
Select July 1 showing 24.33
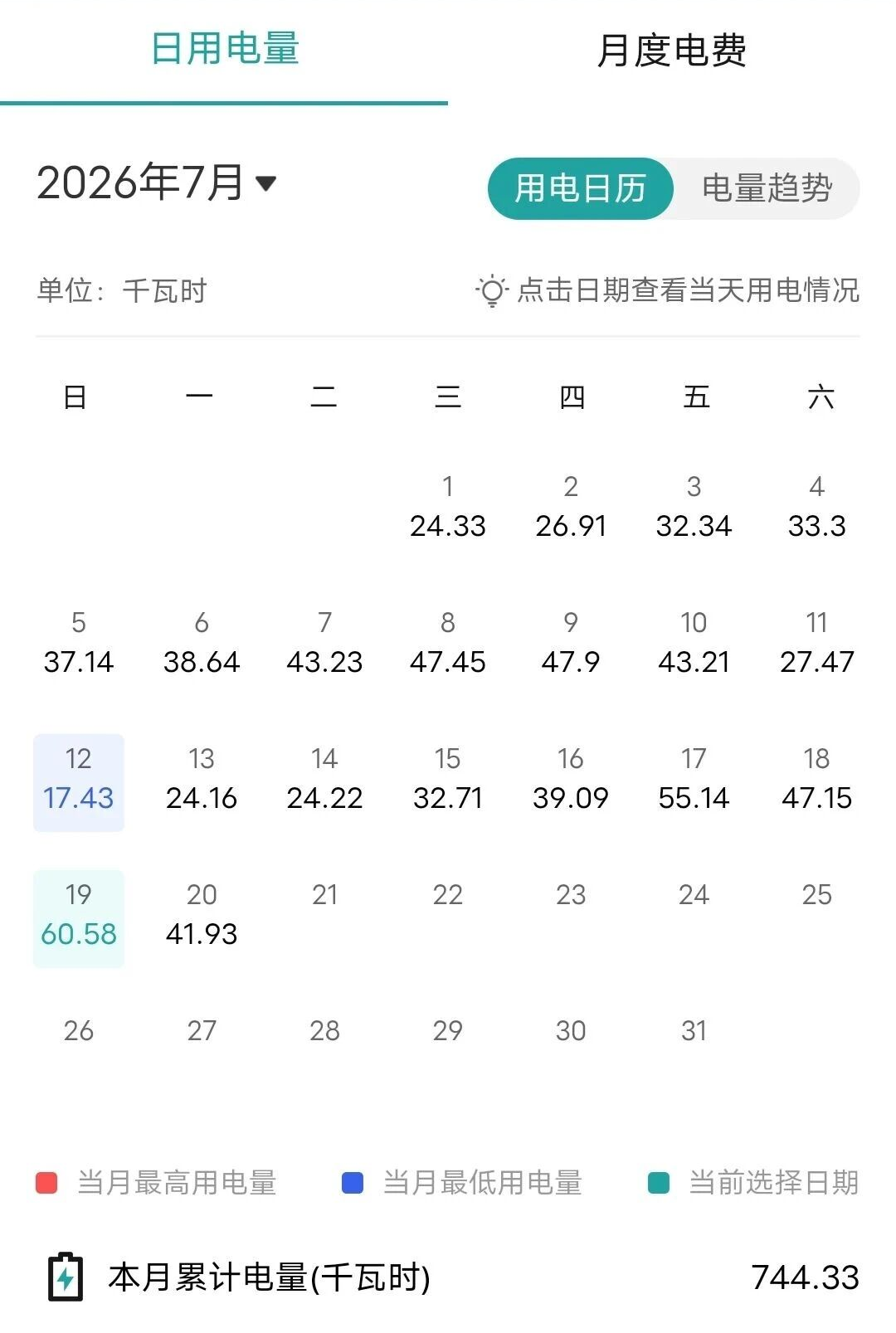448,507
